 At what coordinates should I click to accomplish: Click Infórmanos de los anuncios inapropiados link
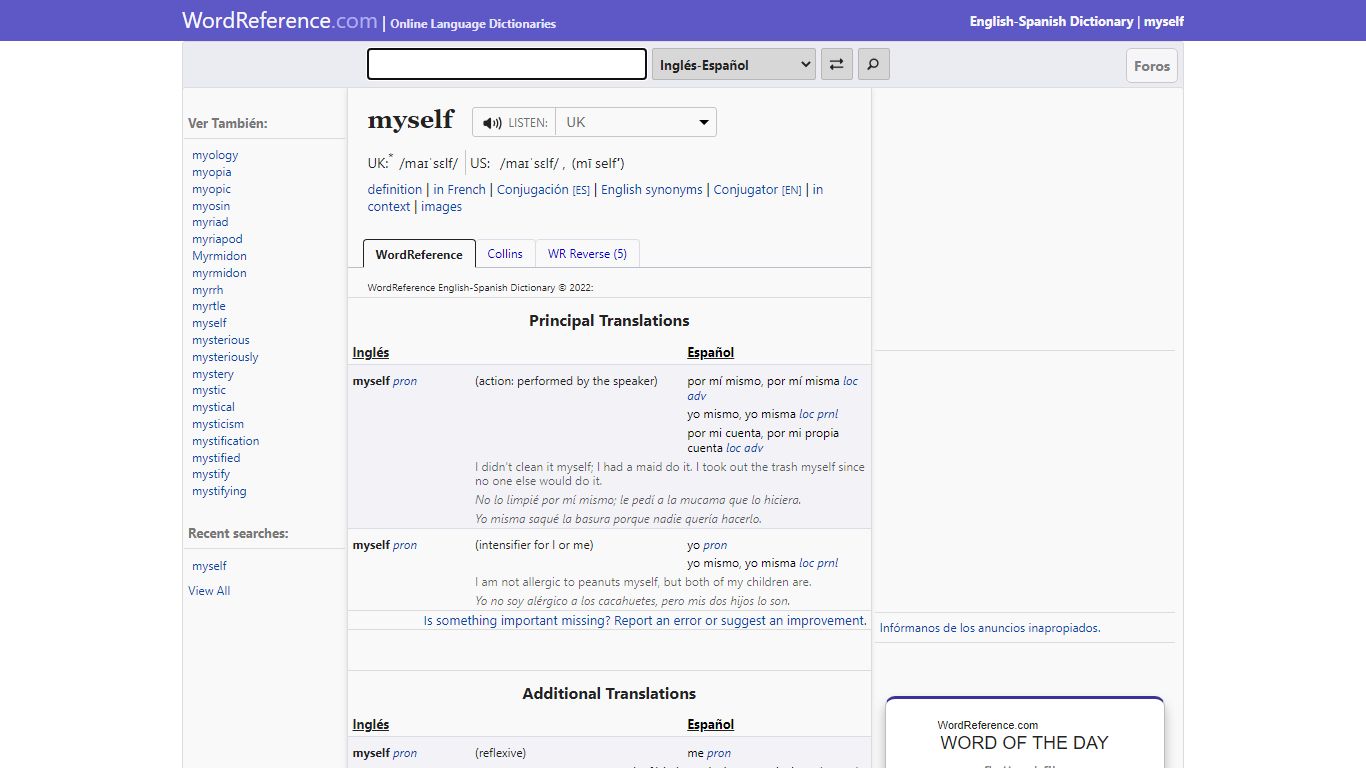tap(990, 628)
